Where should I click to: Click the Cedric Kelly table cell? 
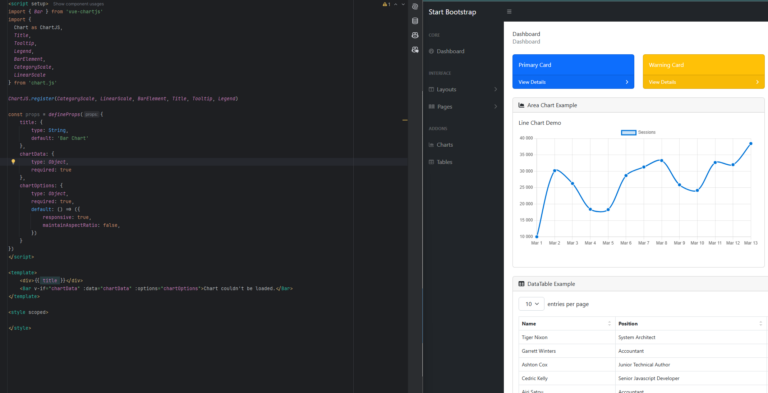(567, 378)
